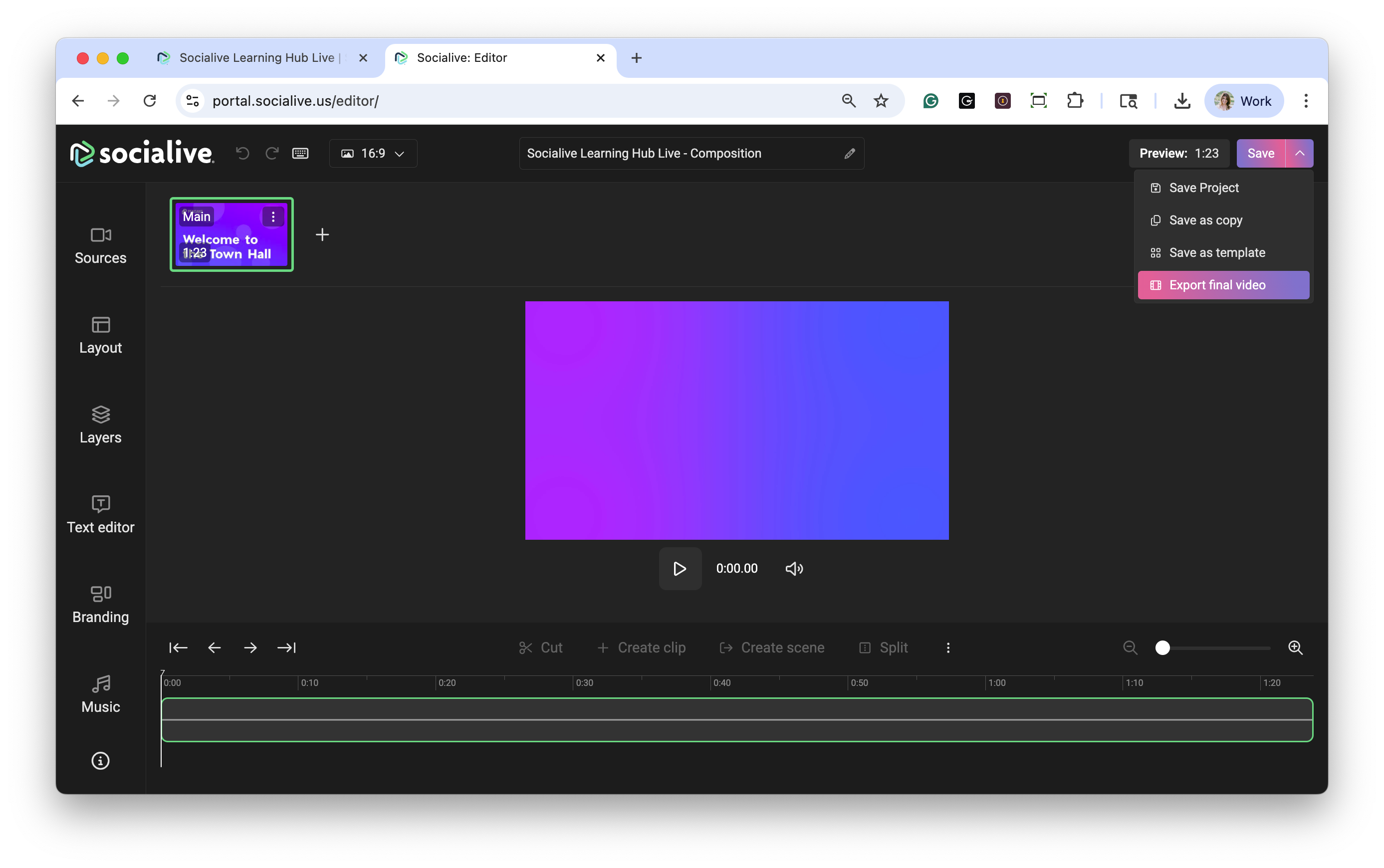The height and width of the screenshot is (868, 1384).
Task: Choose Export final video
Action: pos(1223,285)
